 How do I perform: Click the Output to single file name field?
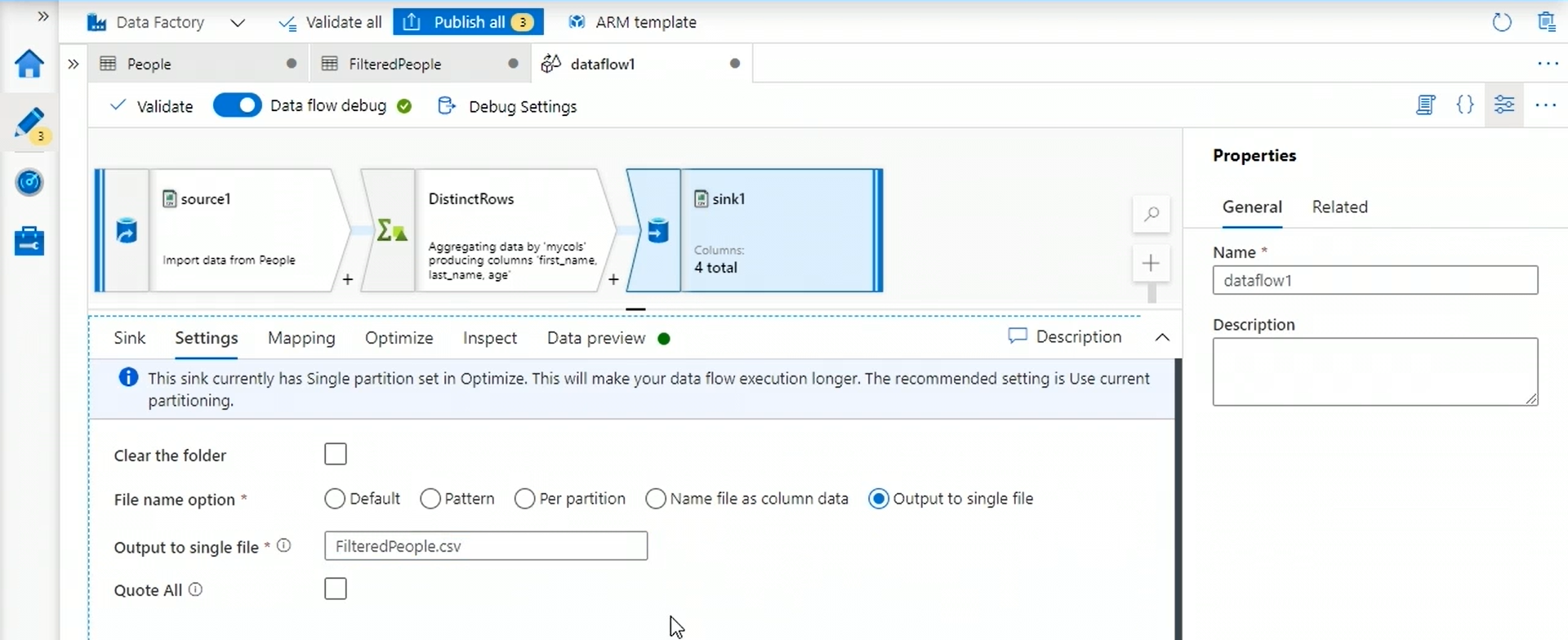click(486, 546)
